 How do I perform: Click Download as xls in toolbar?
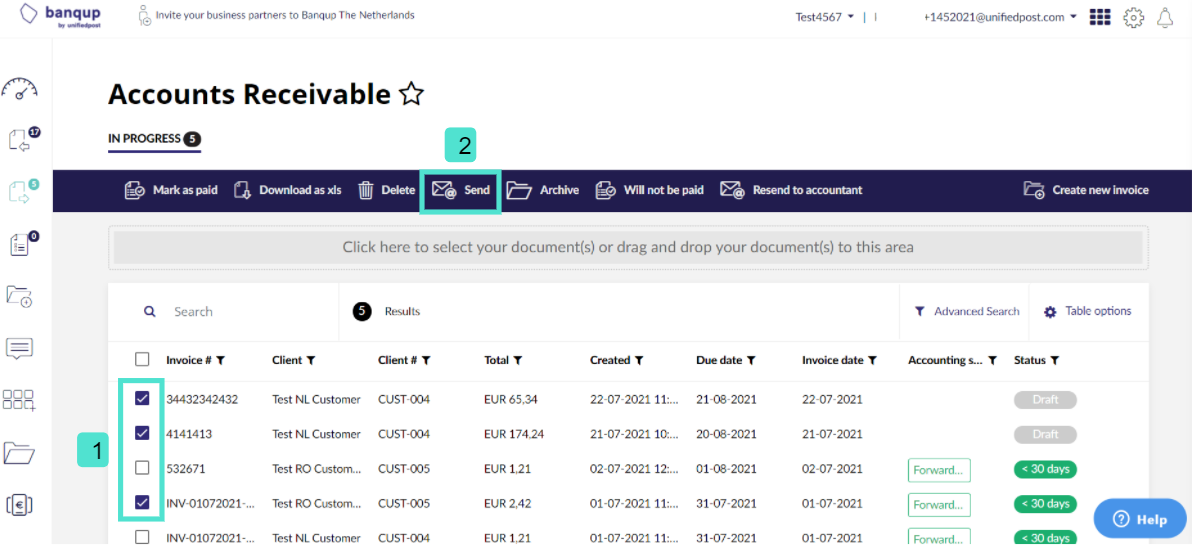[x=287, y=190]
